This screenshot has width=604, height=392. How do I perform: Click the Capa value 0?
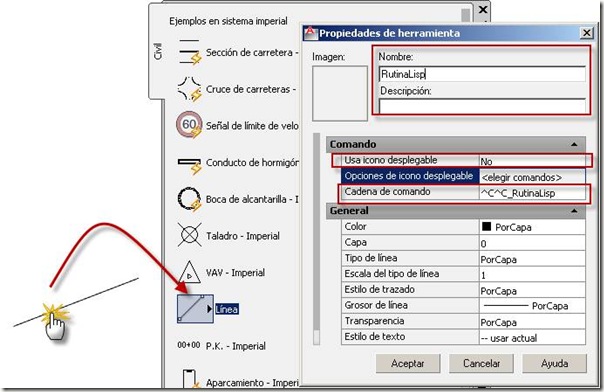point(532,243)
